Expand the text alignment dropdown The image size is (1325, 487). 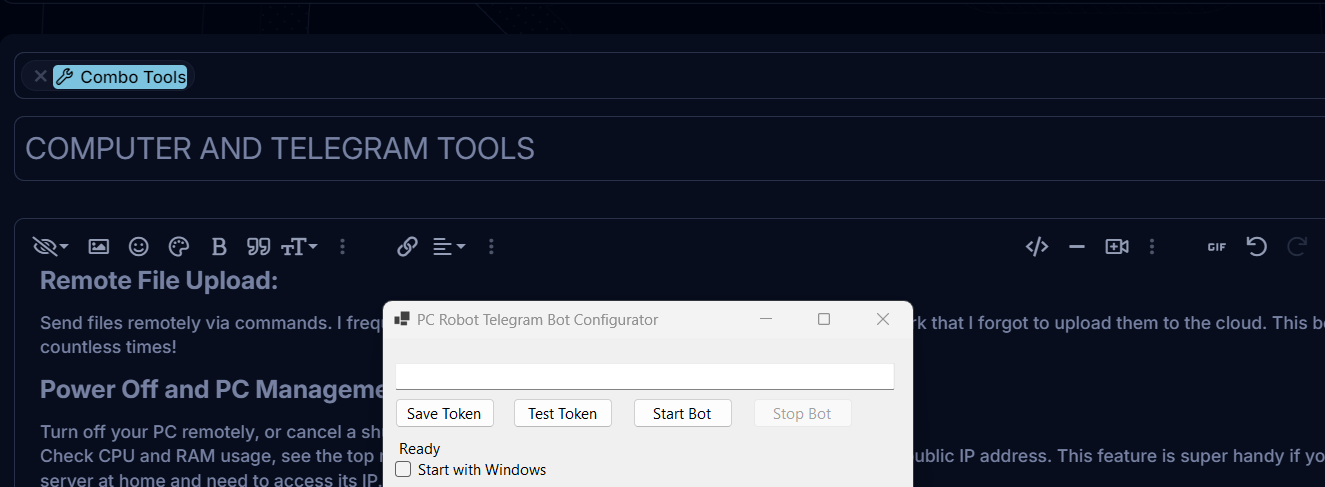(449, 246)
